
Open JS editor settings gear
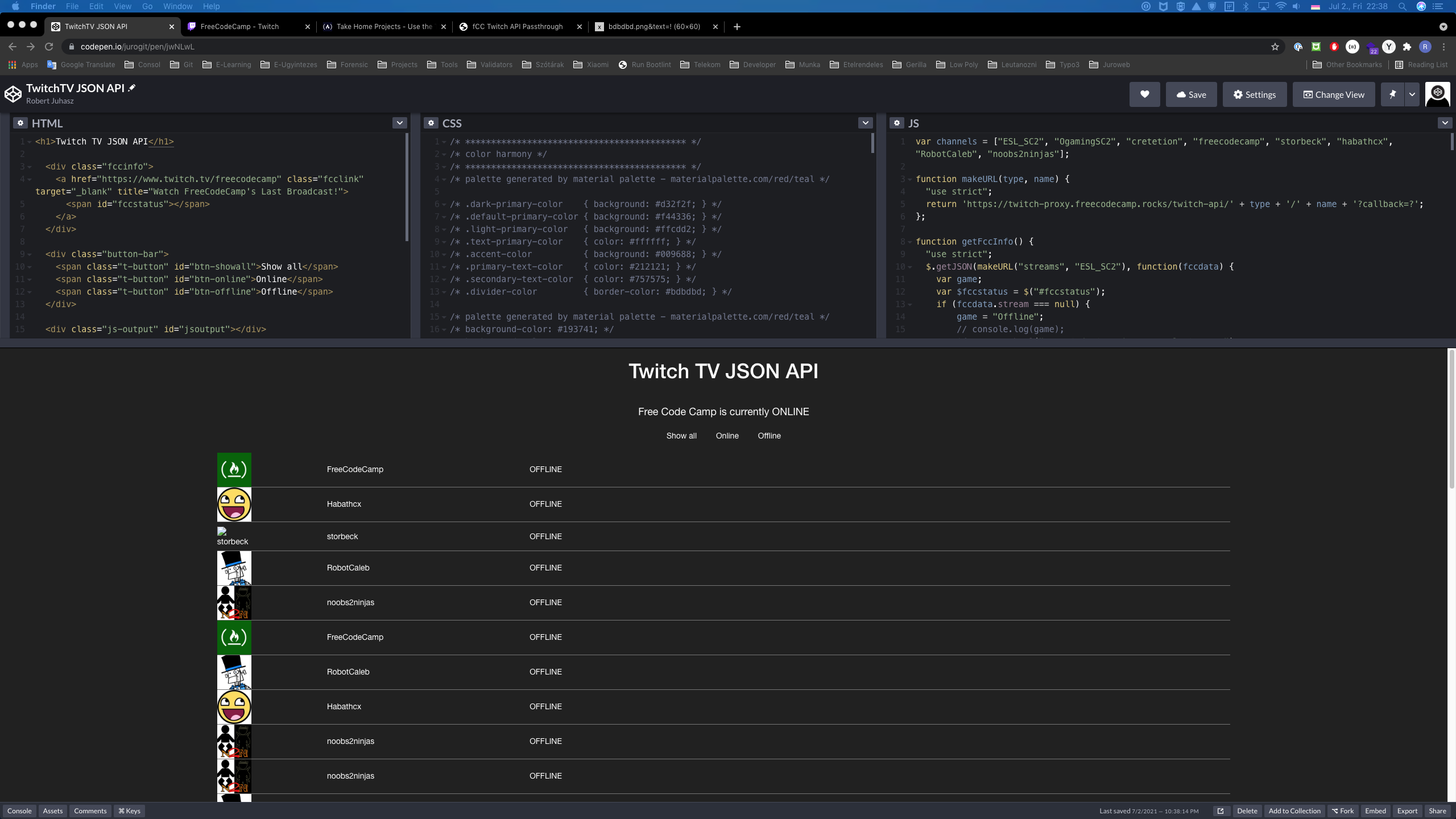click(x=897, y=123)
